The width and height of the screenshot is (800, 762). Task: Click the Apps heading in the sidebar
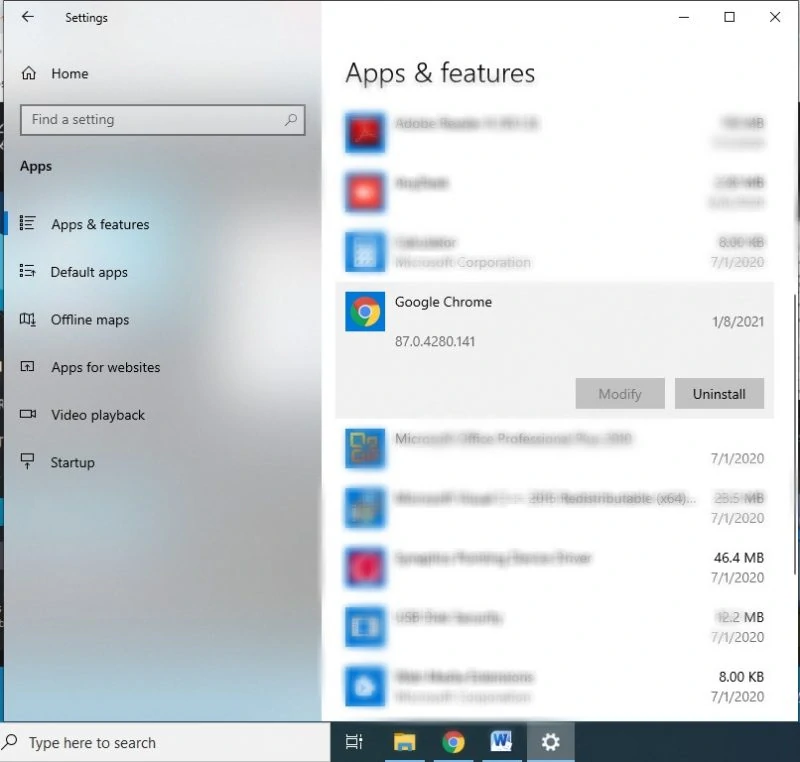coord(36,167)
